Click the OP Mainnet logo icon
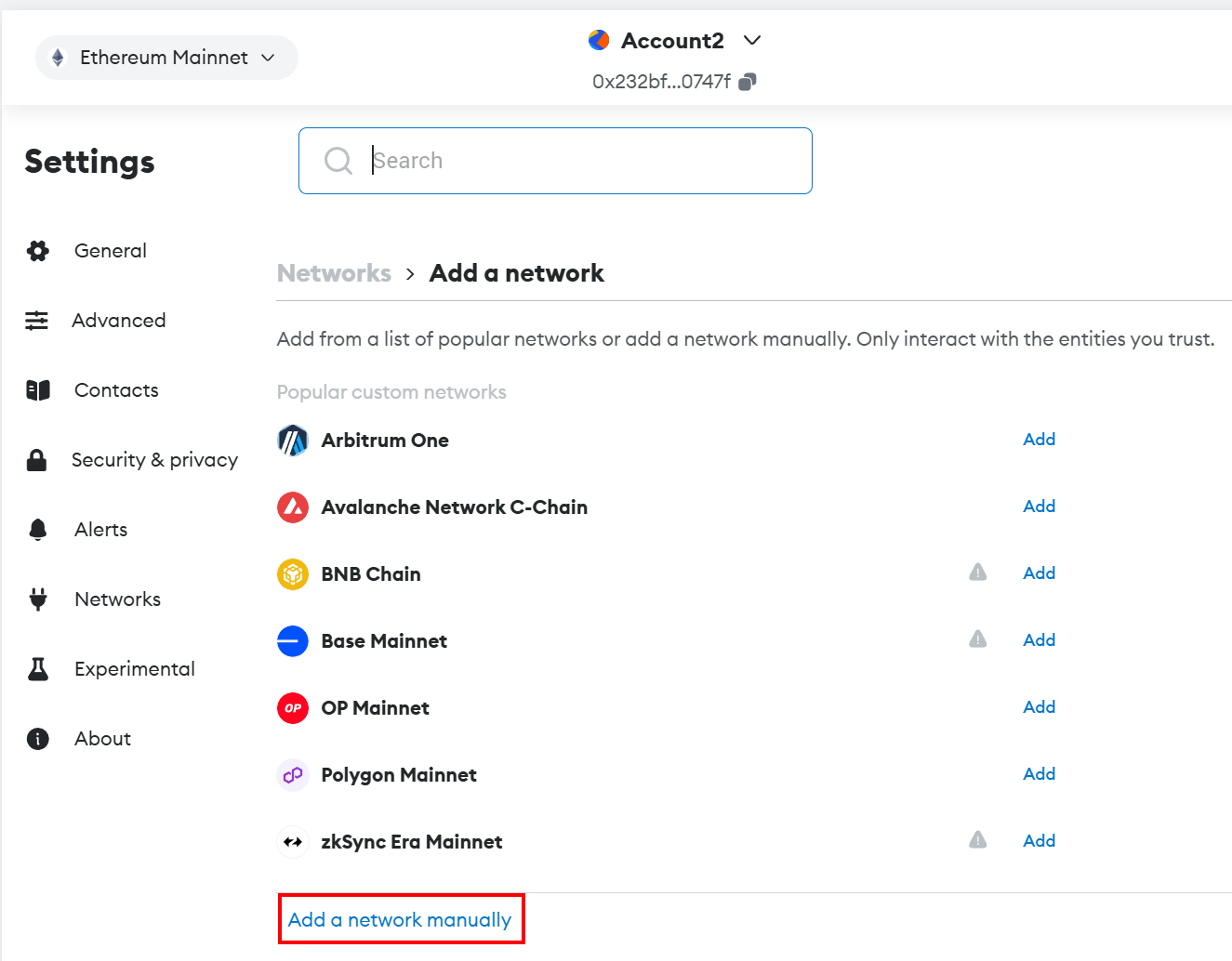The width and height of the screenshot is (1232, 961). pos(293,708)
